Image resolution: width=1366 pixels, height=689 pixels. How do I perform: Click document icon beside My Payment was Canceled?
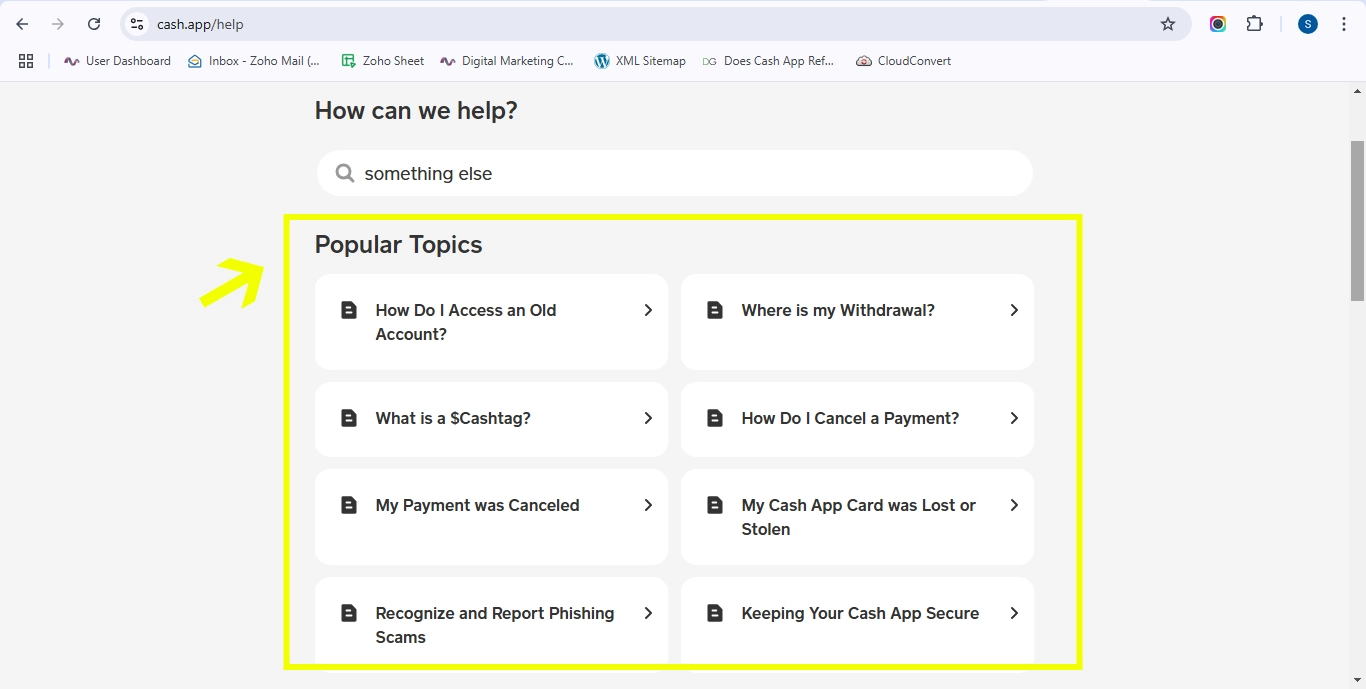349,505
